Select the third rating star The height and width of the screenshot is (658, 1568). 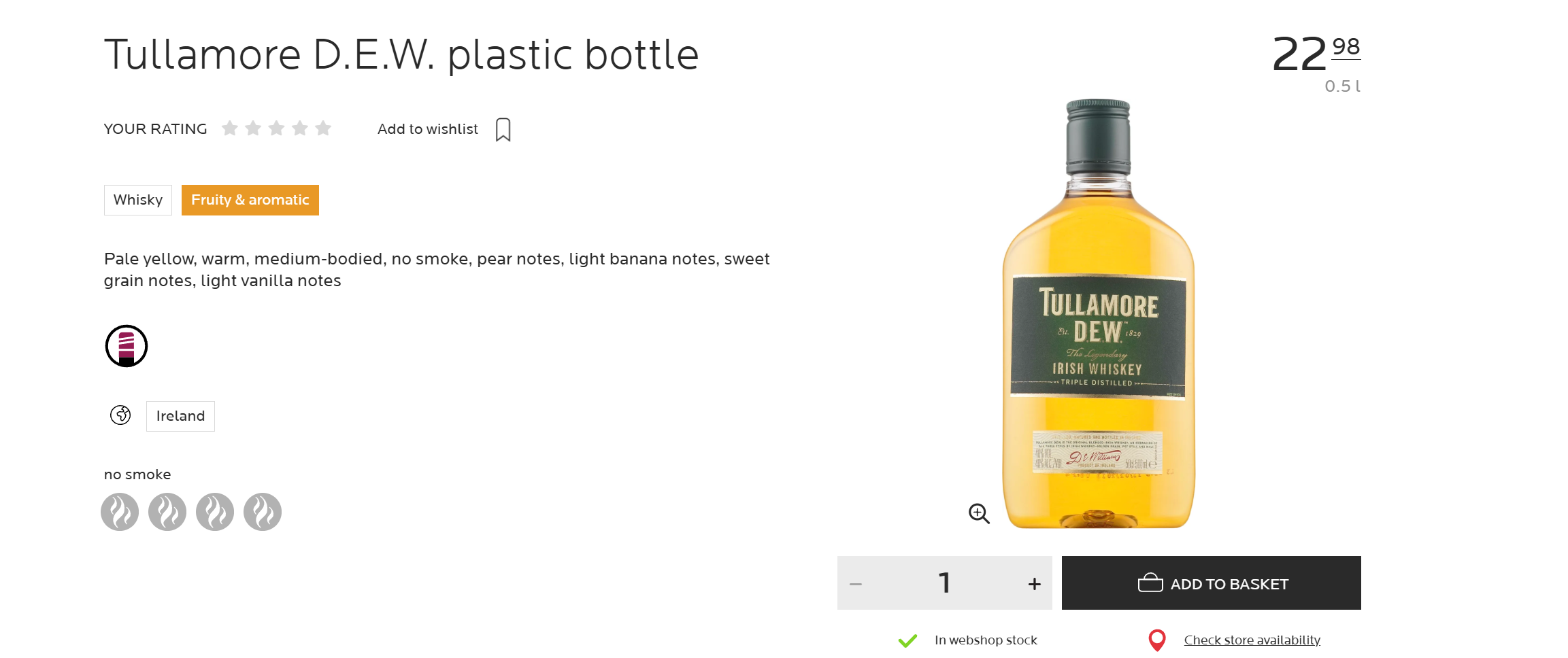point(276,128)
